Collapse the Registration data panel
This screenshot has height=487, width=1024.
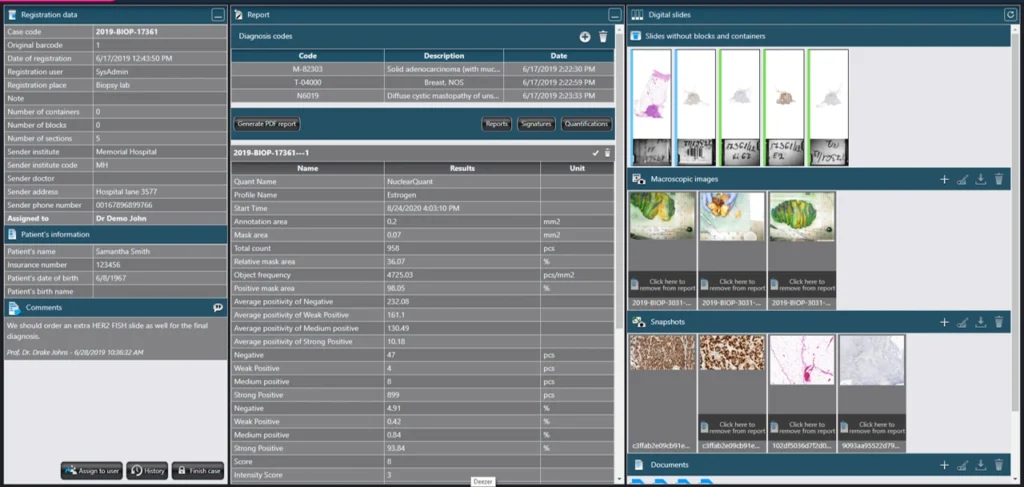coord(218,16)
